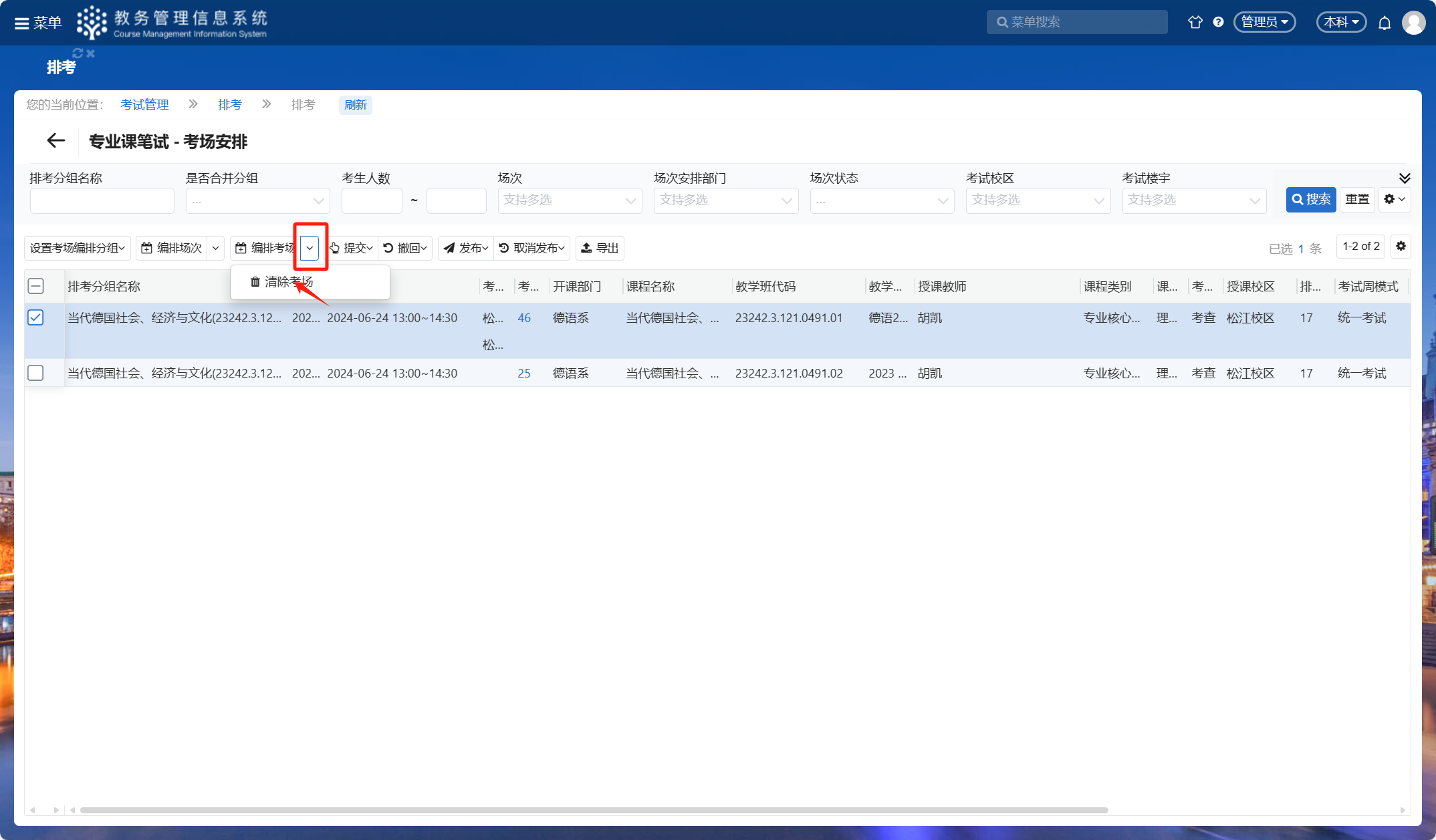The height and width of the screenshot is (840, 1436).
Task: Open the 场次状态 dropdown
Action: [x=881, y=200]
